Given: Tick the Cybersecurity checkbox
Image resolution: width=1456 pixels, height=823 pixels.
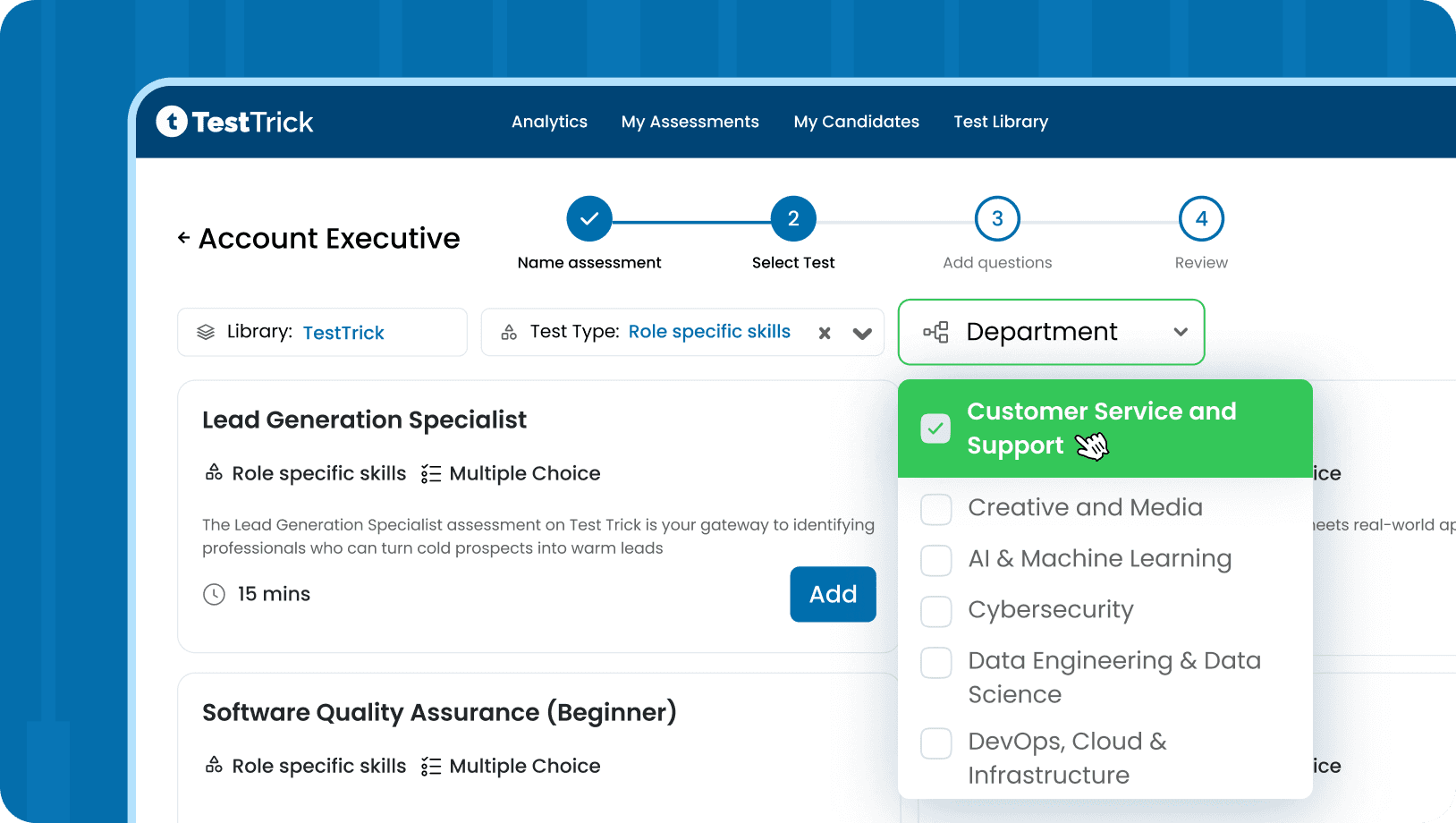Looking at the screenshot, I should [936, 611].
